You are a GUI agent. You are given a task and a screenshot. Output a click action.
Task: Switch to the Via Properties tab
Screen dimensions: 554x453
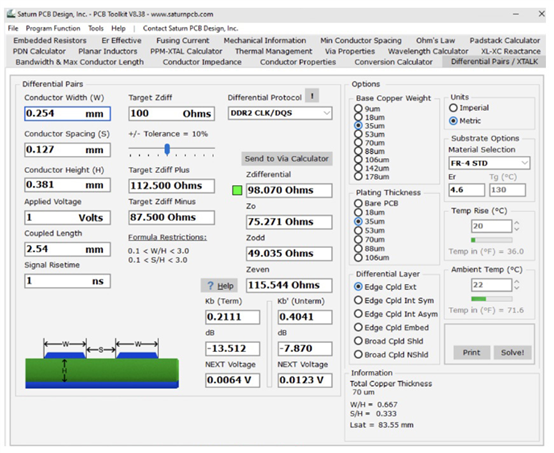(x=350, y=51)
